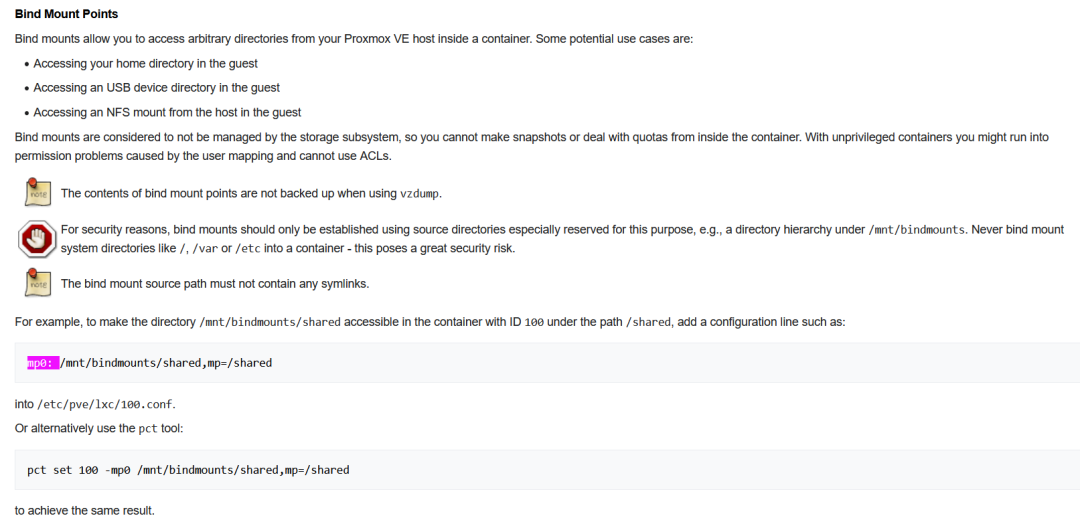Click the inline "pct" tool name
The image size is (1080, 524).
click(x=148, y=429)
